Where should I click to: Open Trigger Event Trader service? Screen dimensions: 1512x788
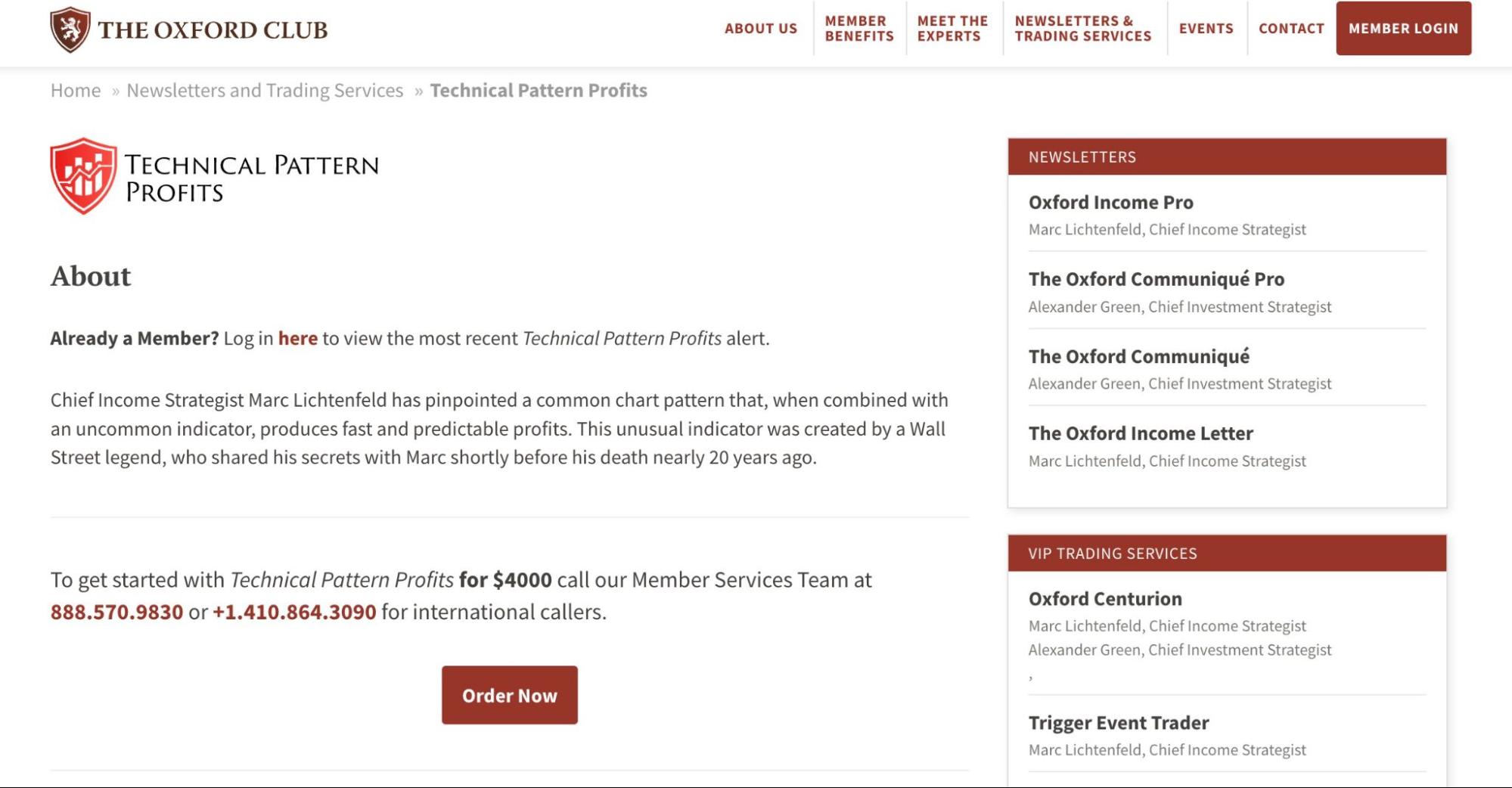(1119, 723)
